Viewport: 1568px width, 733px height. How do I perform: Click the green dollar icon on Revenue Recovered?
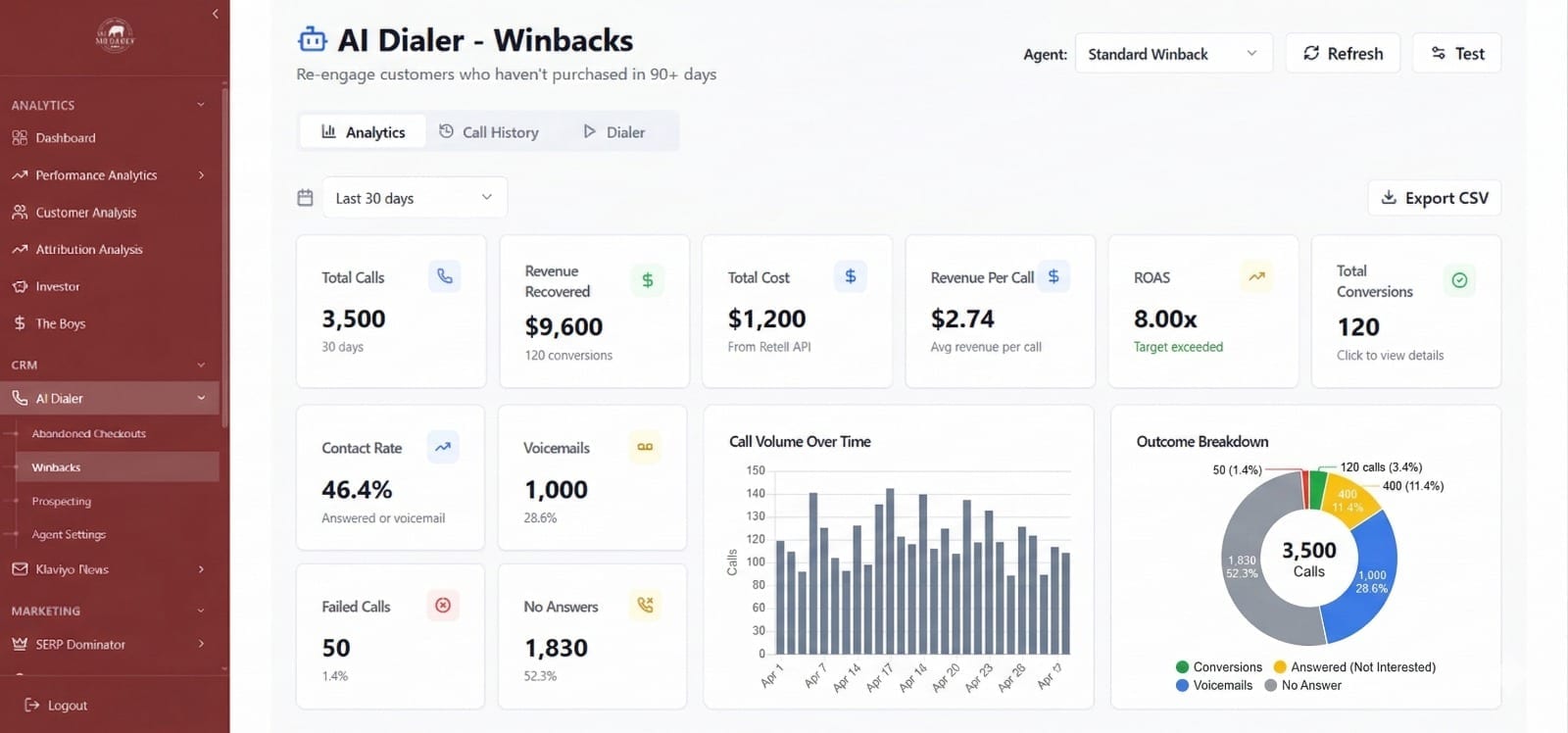pyautogui.click(x=647, y=280)
